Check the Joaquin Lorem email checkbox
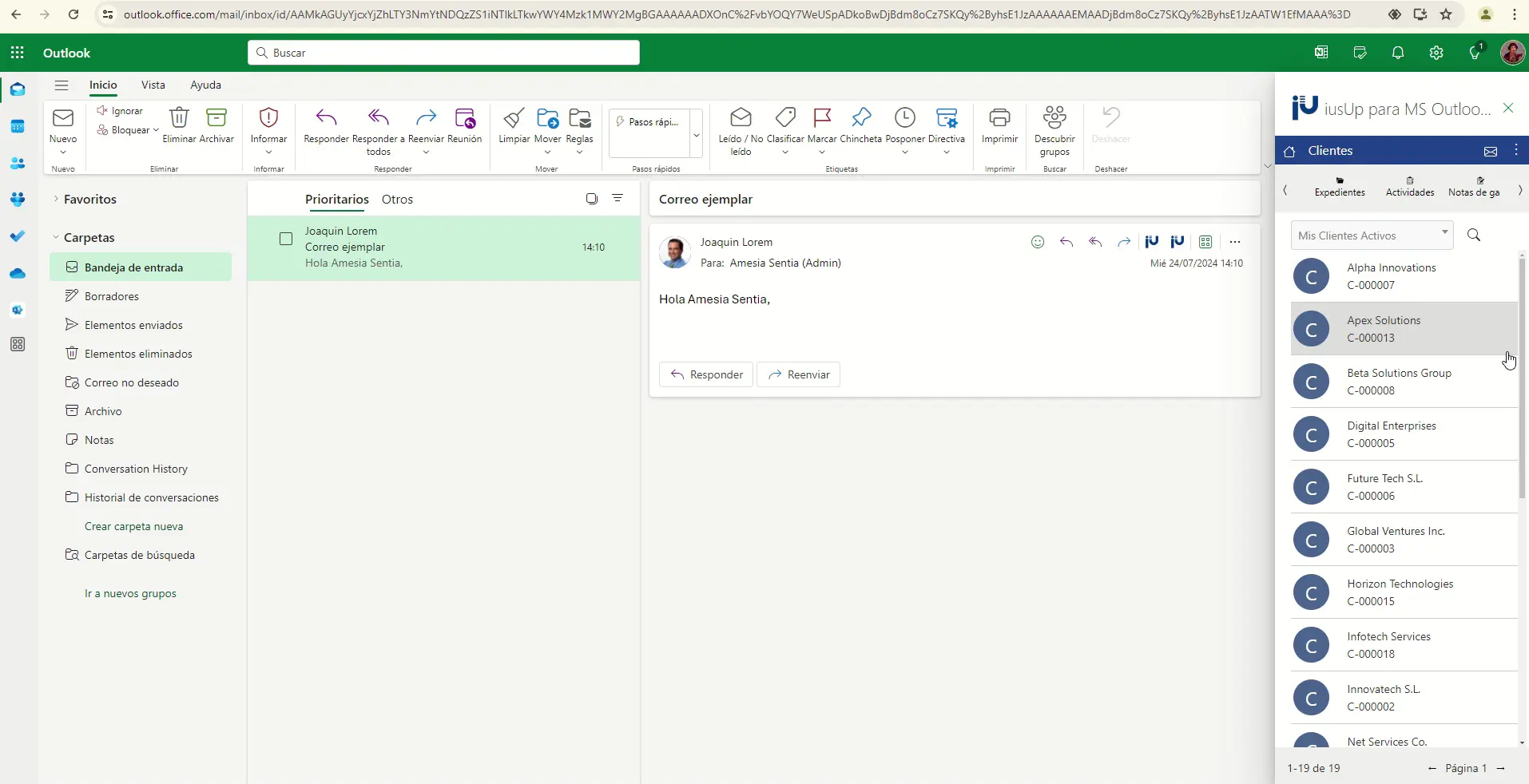The width and height of the screenshot is (1529, 784). [286, 239]
